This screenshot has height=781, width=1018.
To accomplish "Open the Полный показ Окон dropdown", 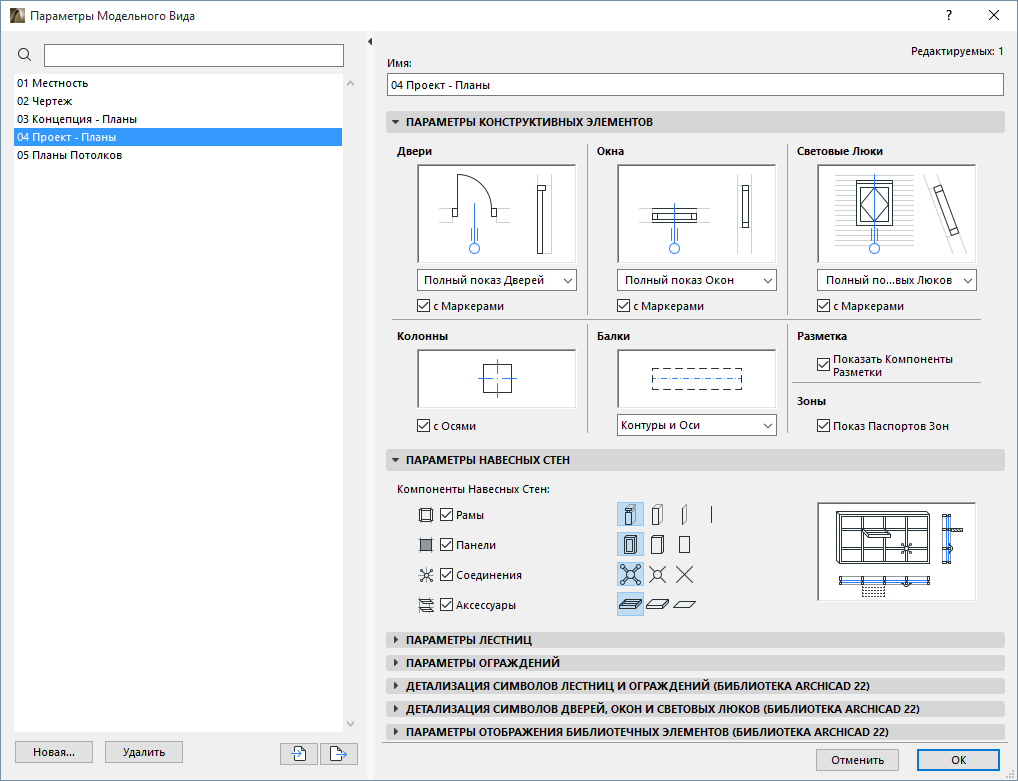I will (696, 280).
